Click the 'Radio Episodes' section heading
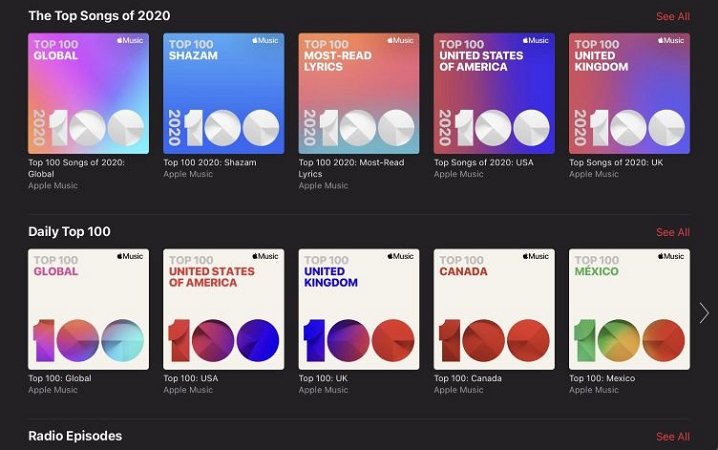The width and height of the screenshot is (718, 450). click(x=75, y=436)
